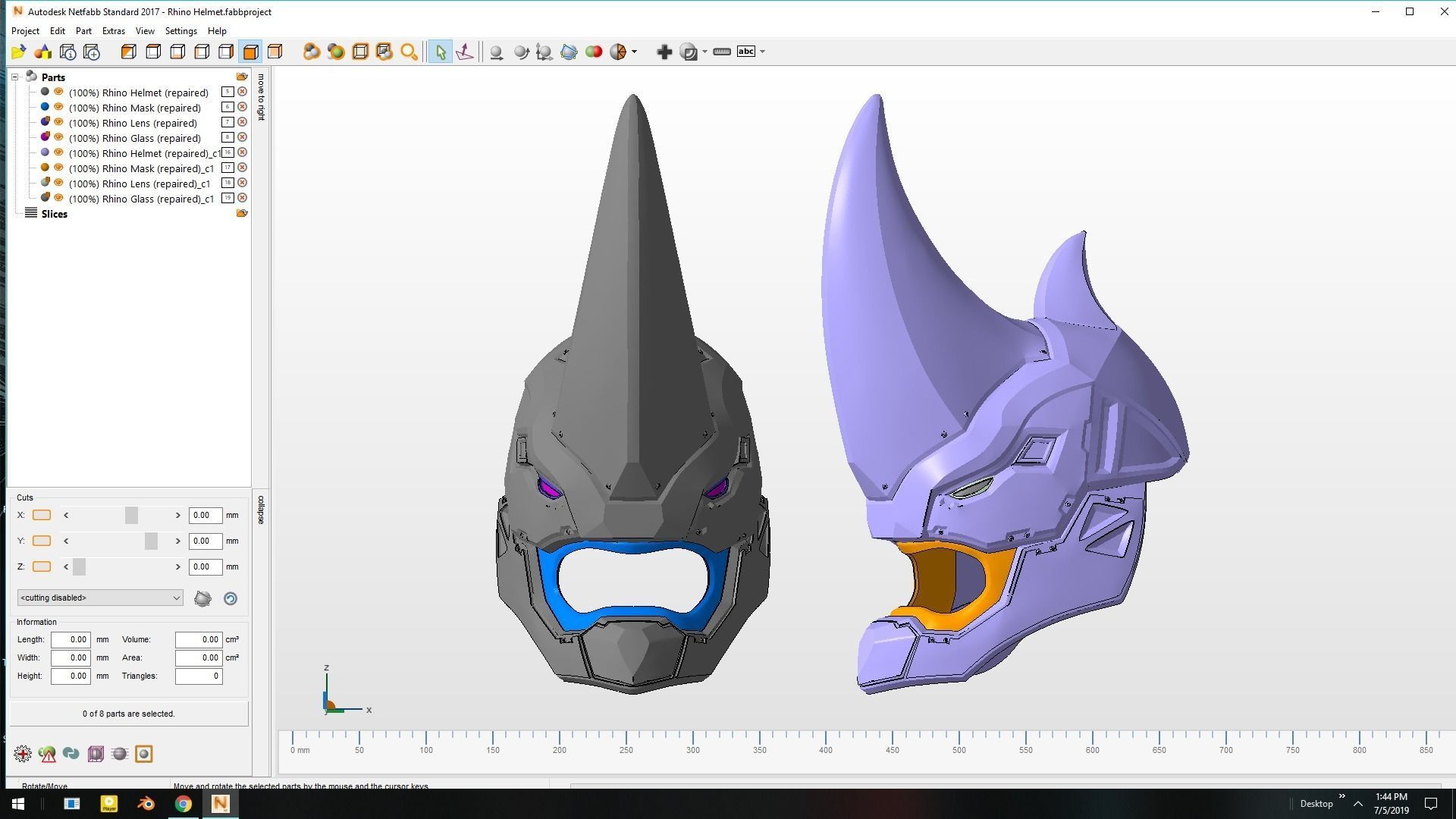This screenshot has width=1456, height=819.
Task: Open the cutting disabled dropdown
Action: pyautogui.click(x=99, y=598)
